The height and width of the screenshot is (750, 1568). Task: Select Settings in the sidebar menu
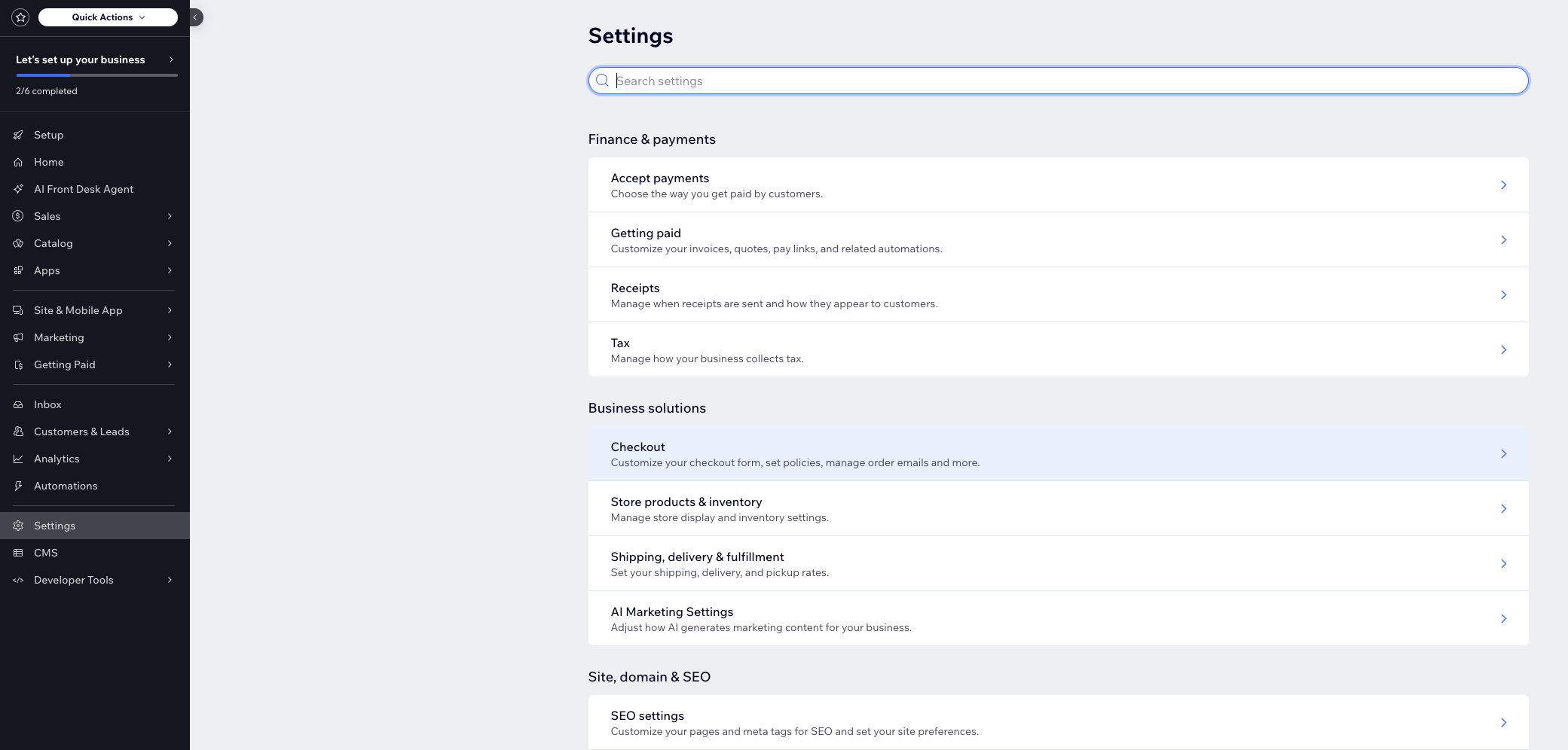click(x=54, y=526)
